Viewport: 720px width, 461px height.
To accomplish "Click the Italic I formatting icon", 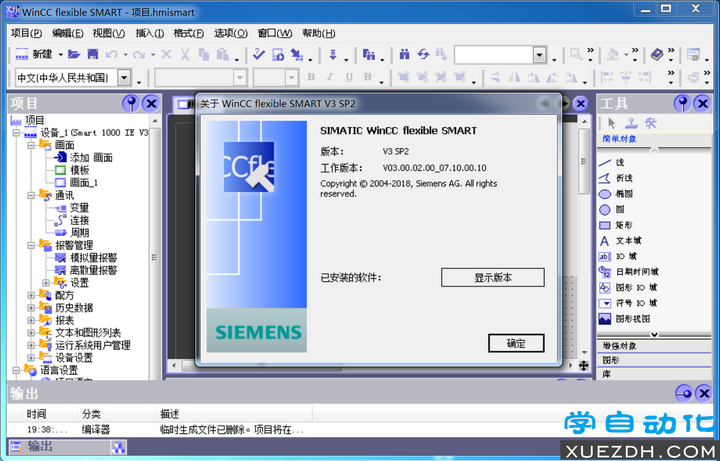I will [x=330, y=77].
